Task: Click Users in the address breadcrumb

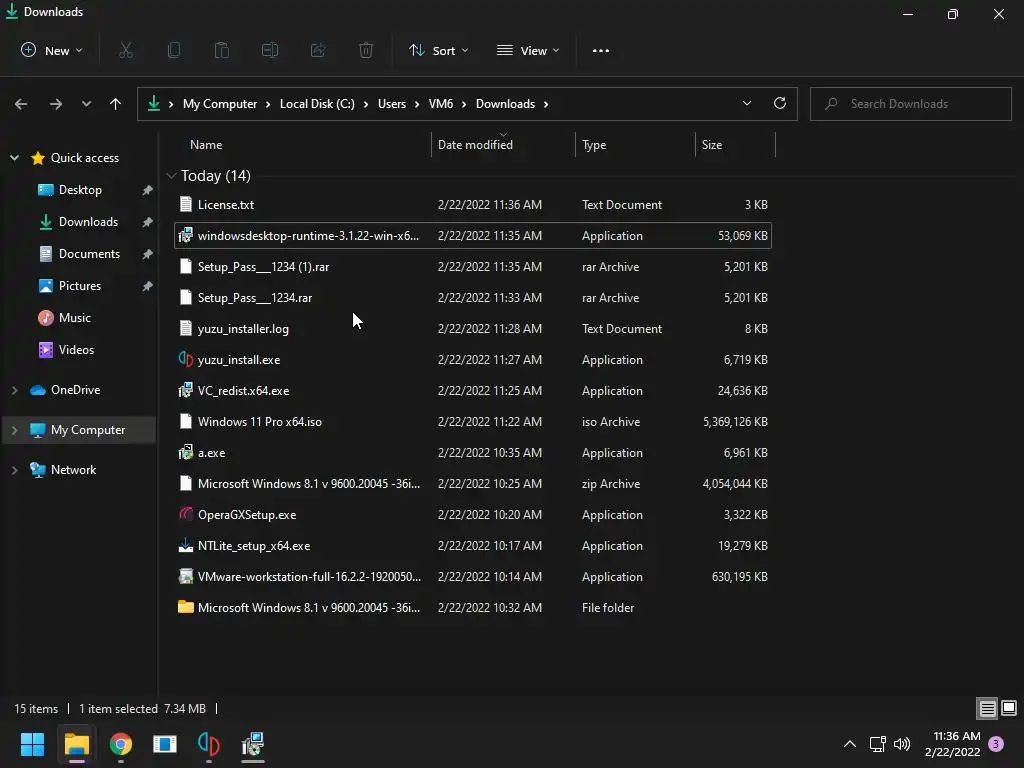Action: pos(392,104)
